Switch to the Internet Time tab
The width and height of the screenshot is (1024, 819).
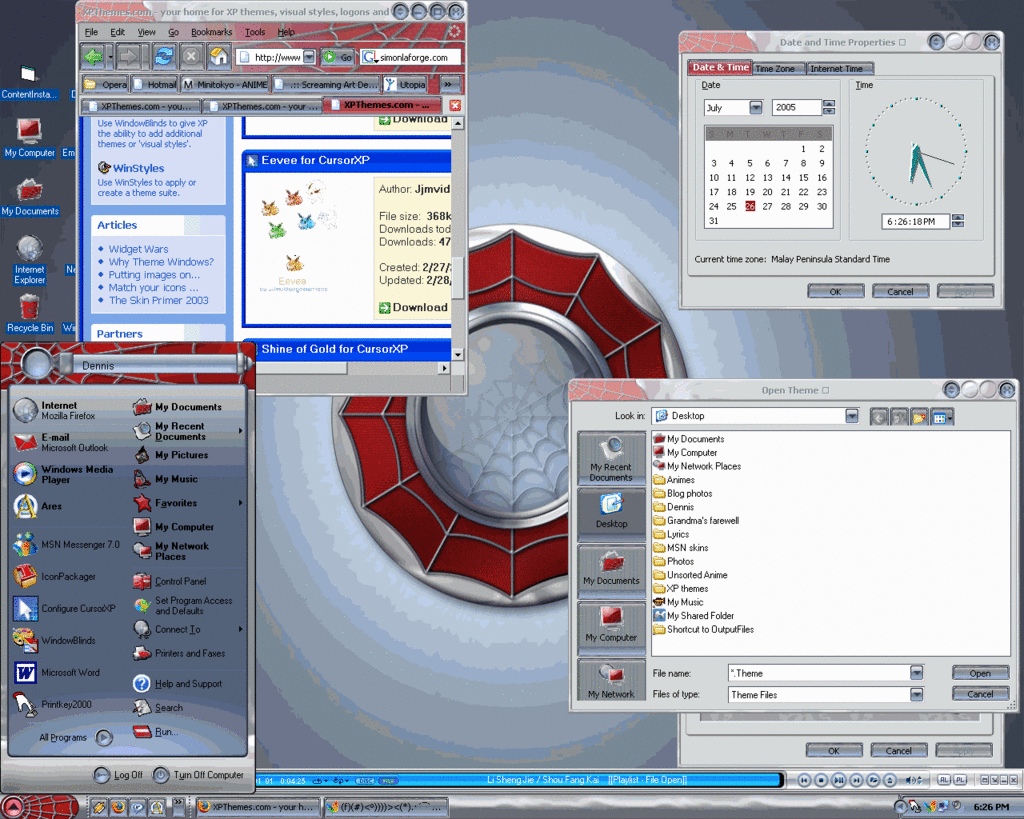coord(837,68)
